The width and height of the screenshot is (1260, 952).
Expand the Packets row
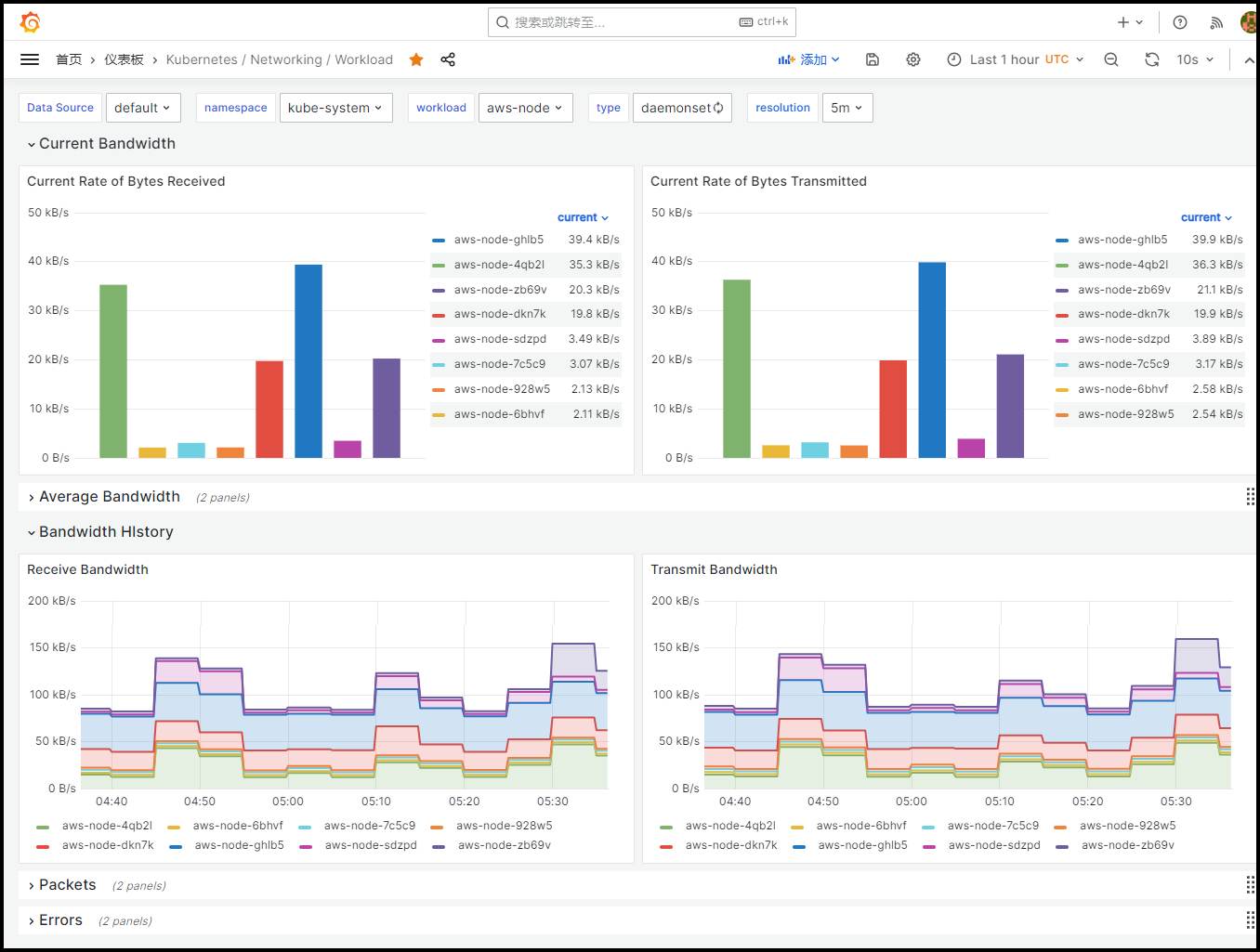click(62, 885)
